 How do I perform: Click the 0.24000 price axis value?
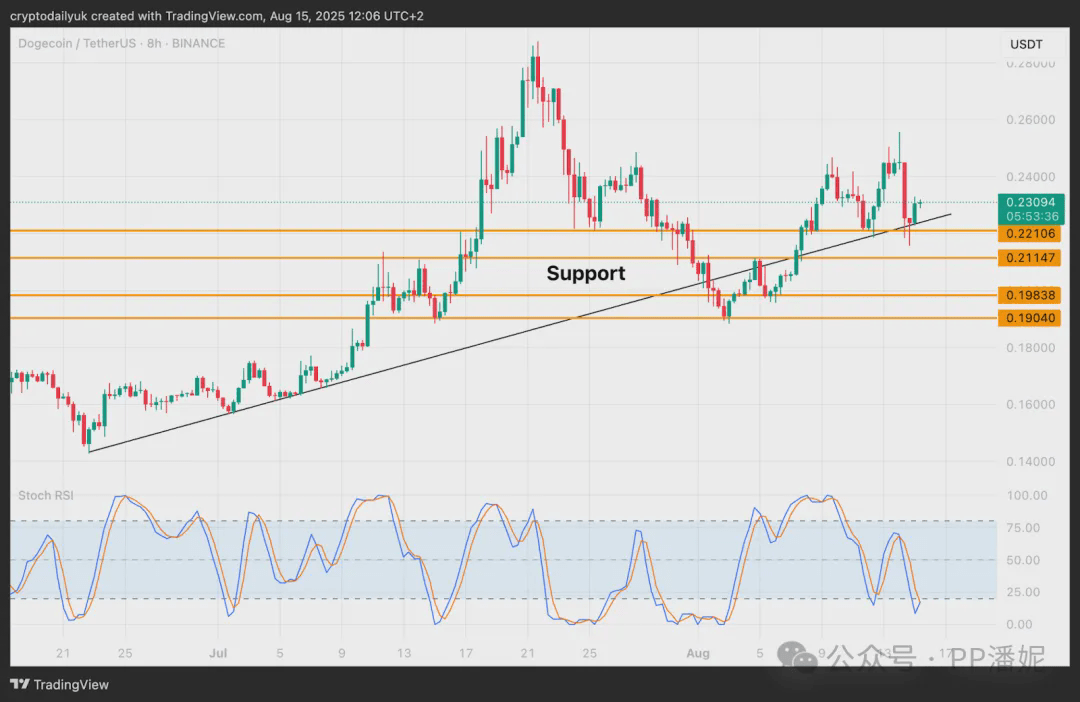pos(1030,177)
